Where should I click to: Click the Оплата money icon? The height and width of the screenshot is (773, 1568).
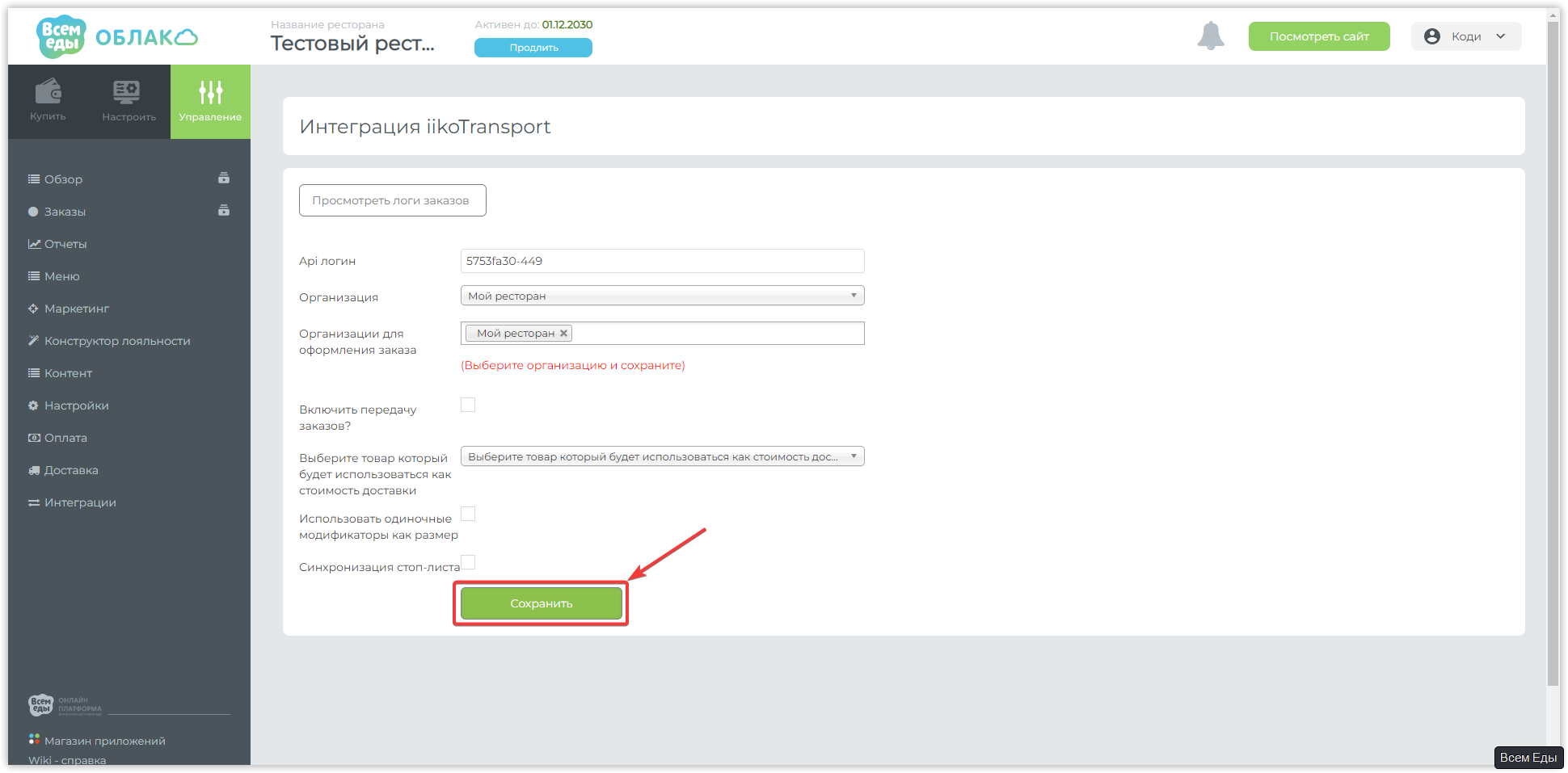pos(34,438)
